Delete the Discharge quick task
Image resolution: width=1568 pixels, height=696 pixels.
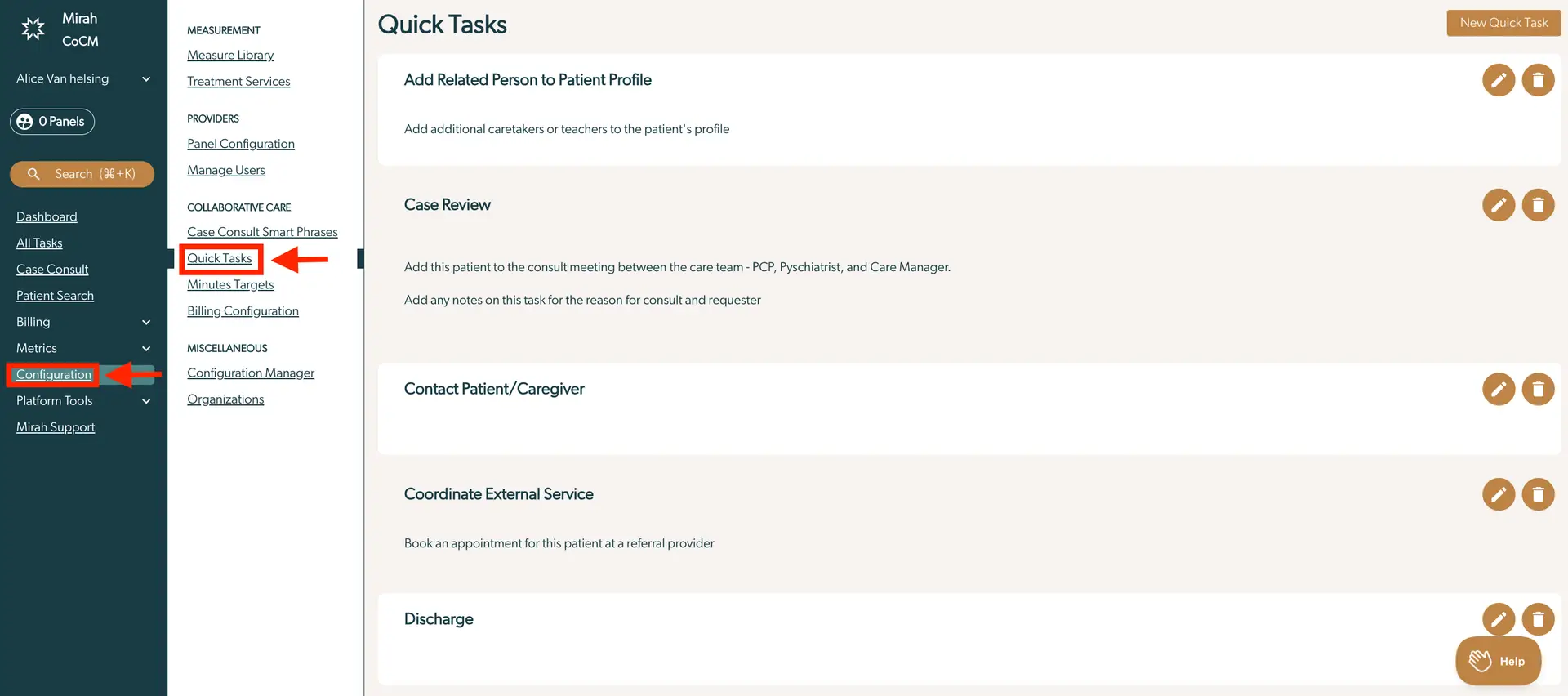1538,619
